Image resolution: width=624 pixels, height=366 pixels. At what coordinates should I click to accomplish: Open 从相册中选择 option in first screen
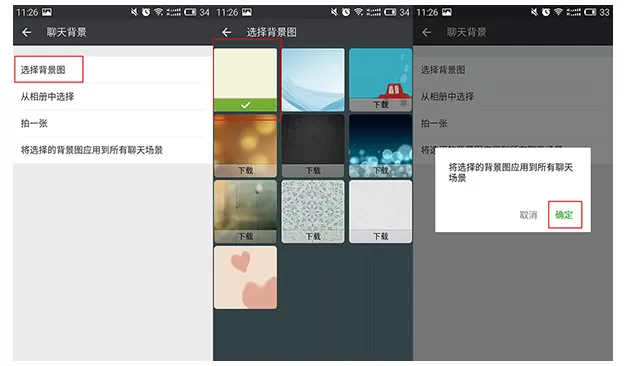click(x=113, y=97)
